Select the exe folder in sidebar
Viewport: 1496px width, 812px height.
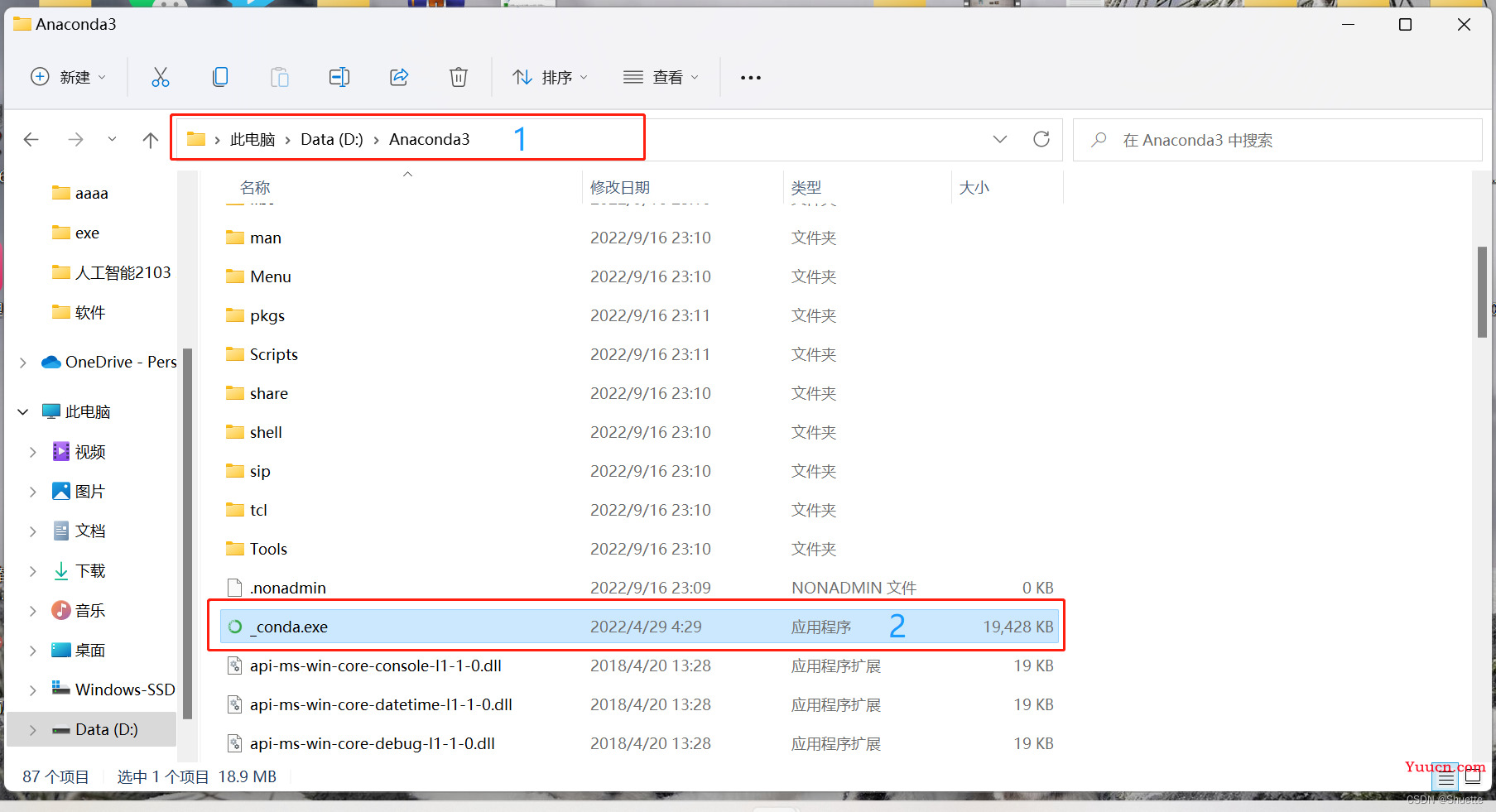pos(87,233)
